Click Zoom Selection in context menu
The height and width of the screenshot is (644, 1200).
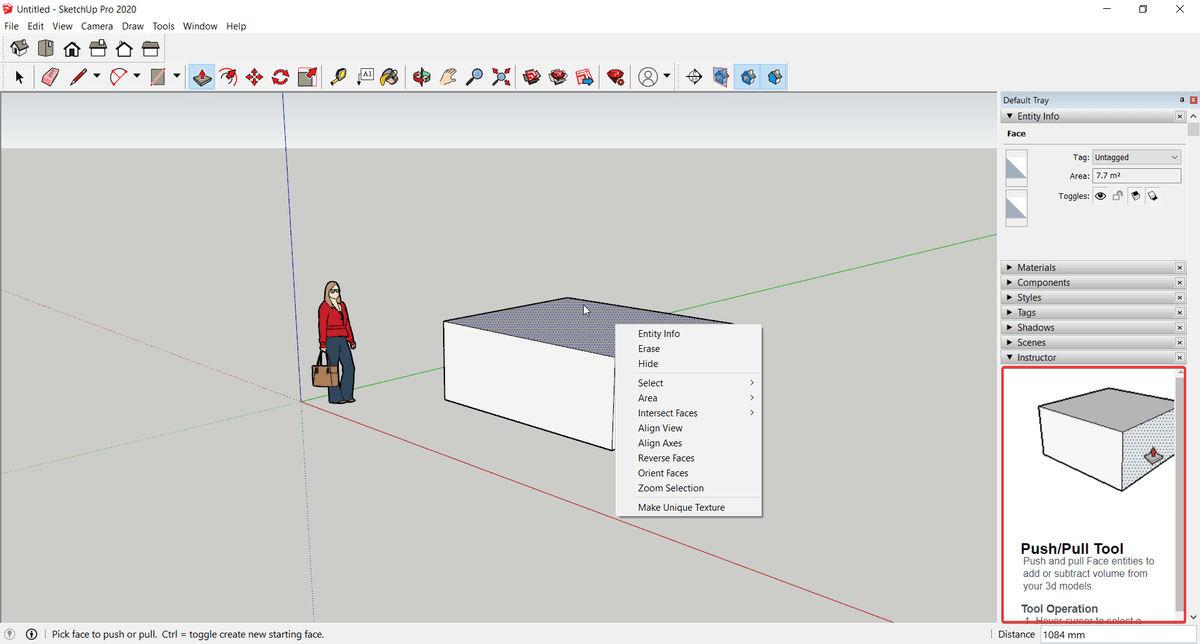671,488
